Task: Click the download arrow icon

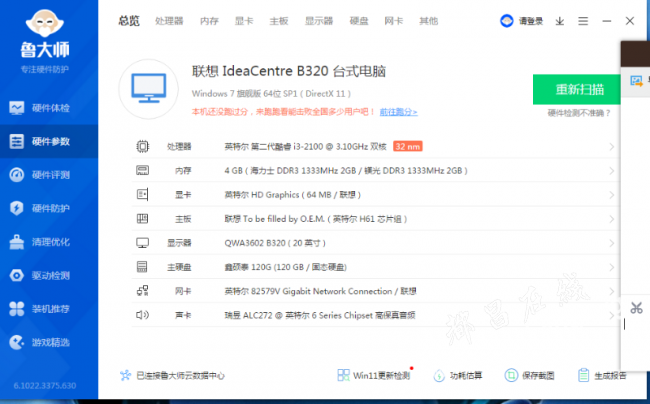Action: pos(560,21)
